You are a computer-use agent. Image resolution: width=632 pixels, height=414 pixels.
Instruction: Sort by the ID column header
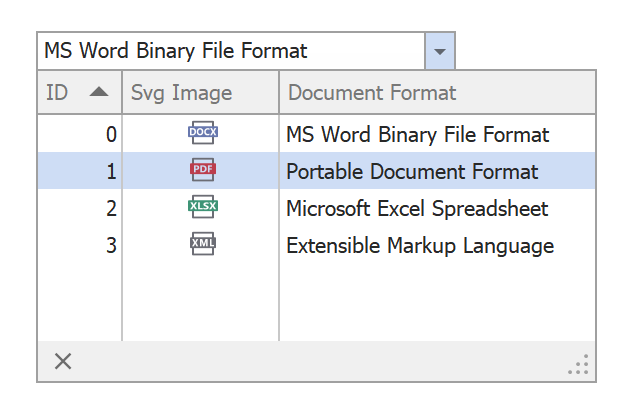[60, 93]
